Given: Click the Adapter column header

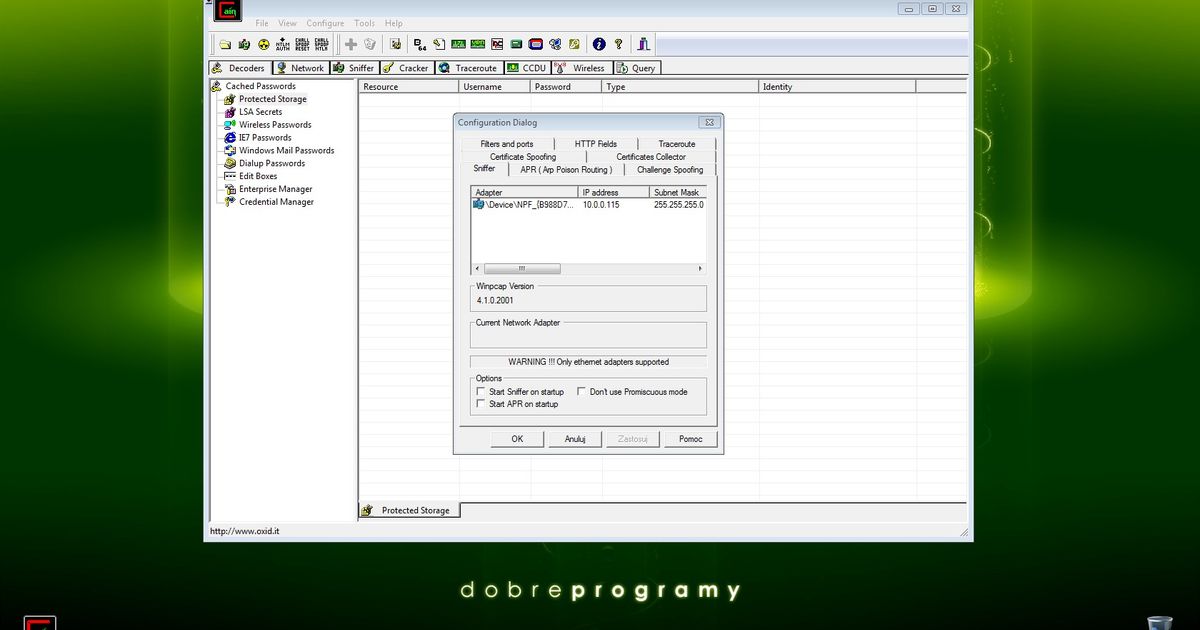Looking at the screenshot, I should (524, 192).
